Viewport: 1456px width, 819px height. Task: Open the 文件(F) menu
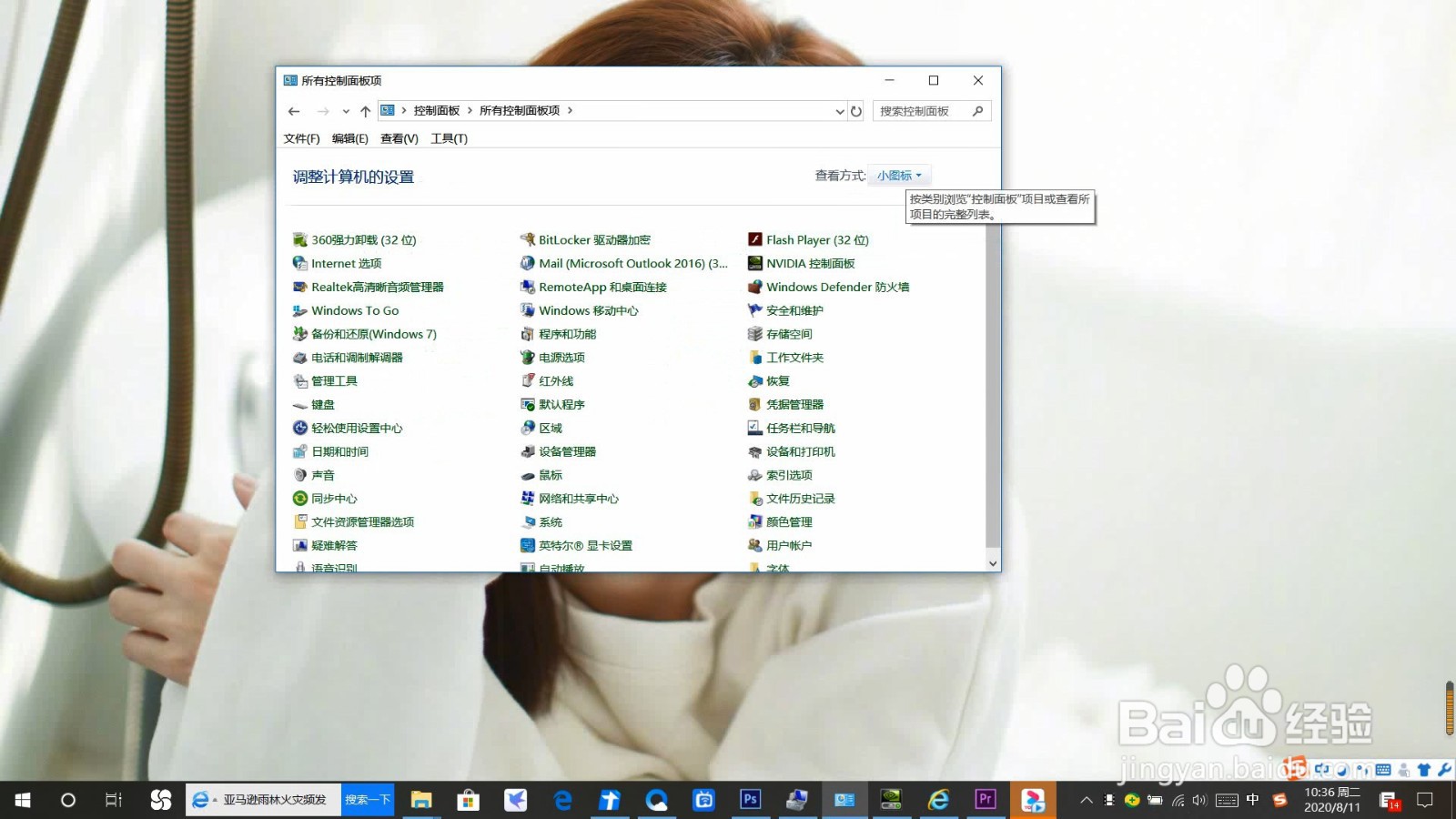coord(302,138)
